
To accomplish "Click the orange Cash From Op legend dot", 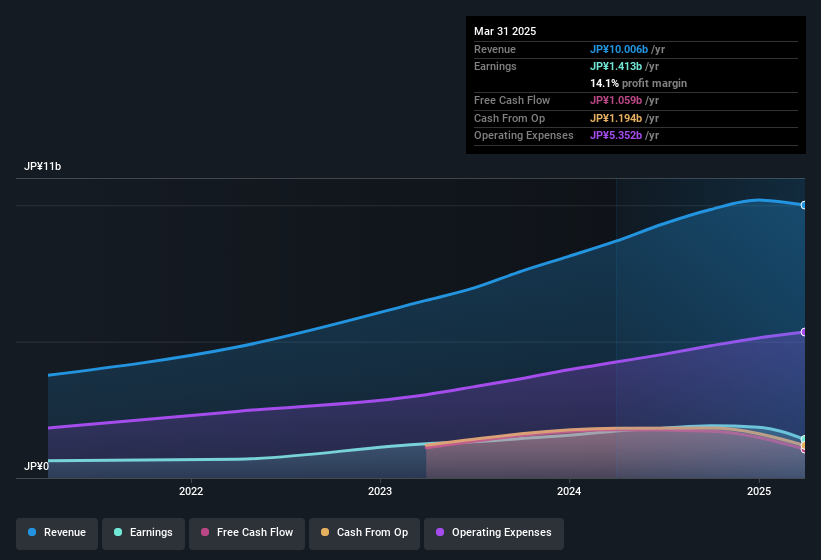I will tap(325, 532).
